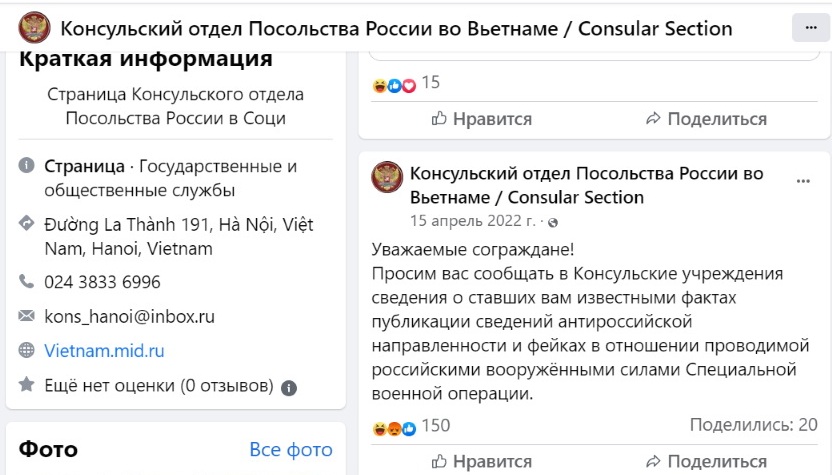
Task: Click the post author's emblem avatar
Action: 387,177
